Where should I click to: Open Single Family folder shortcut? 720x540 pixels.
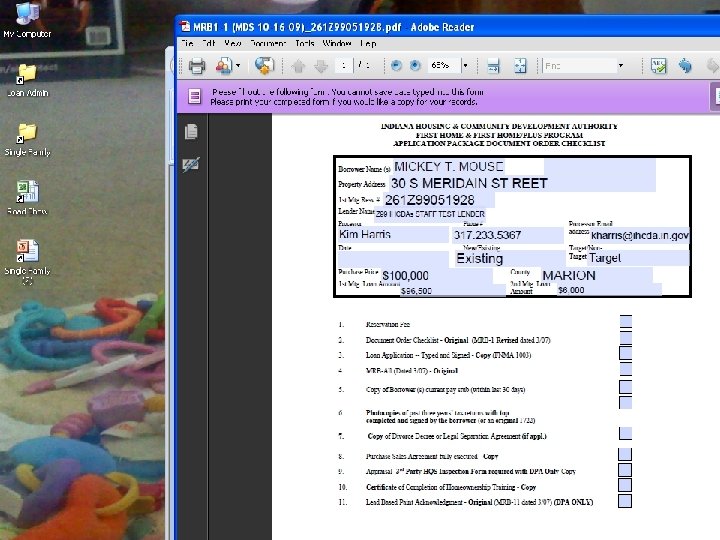[27, 140]
